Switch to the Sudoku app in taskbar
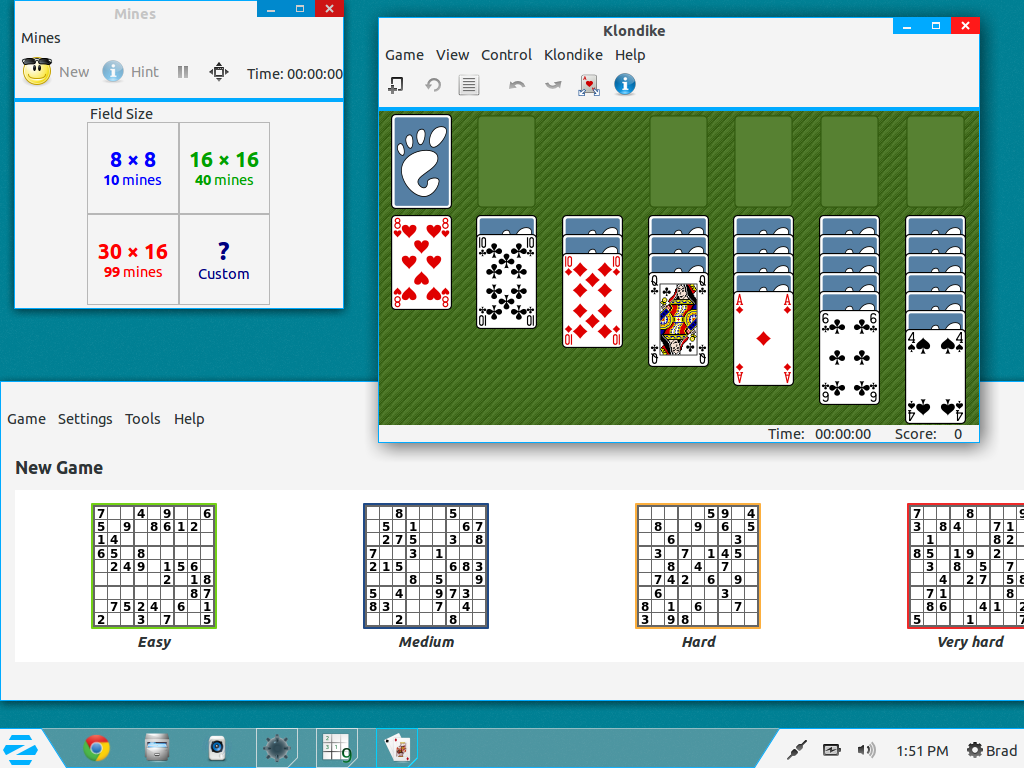 tap(337, 748)
